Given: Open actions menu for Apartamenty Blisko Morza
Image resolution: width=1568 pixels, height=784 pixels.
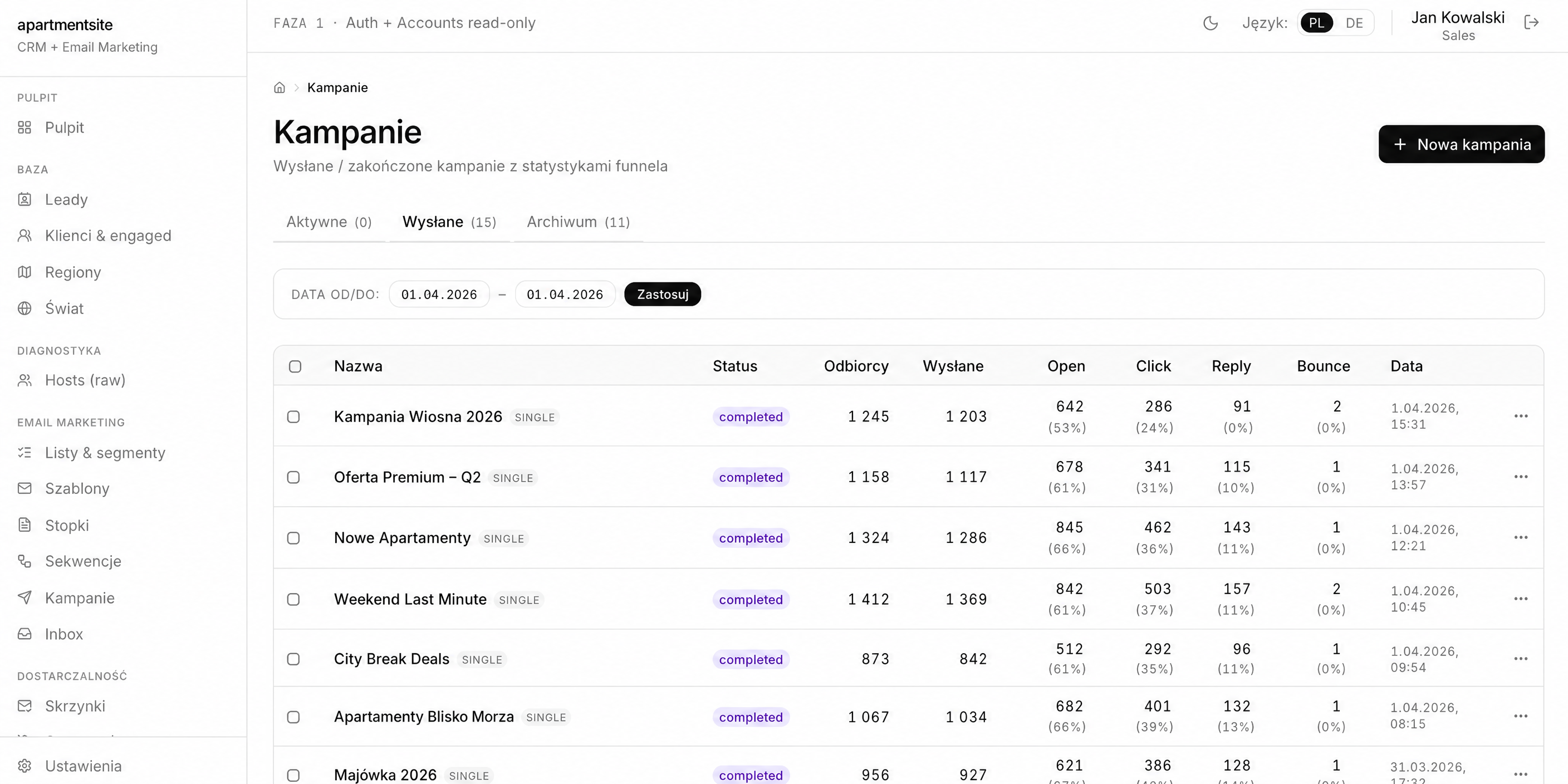Looking at the screenshot, I should tap(1521, 717).
